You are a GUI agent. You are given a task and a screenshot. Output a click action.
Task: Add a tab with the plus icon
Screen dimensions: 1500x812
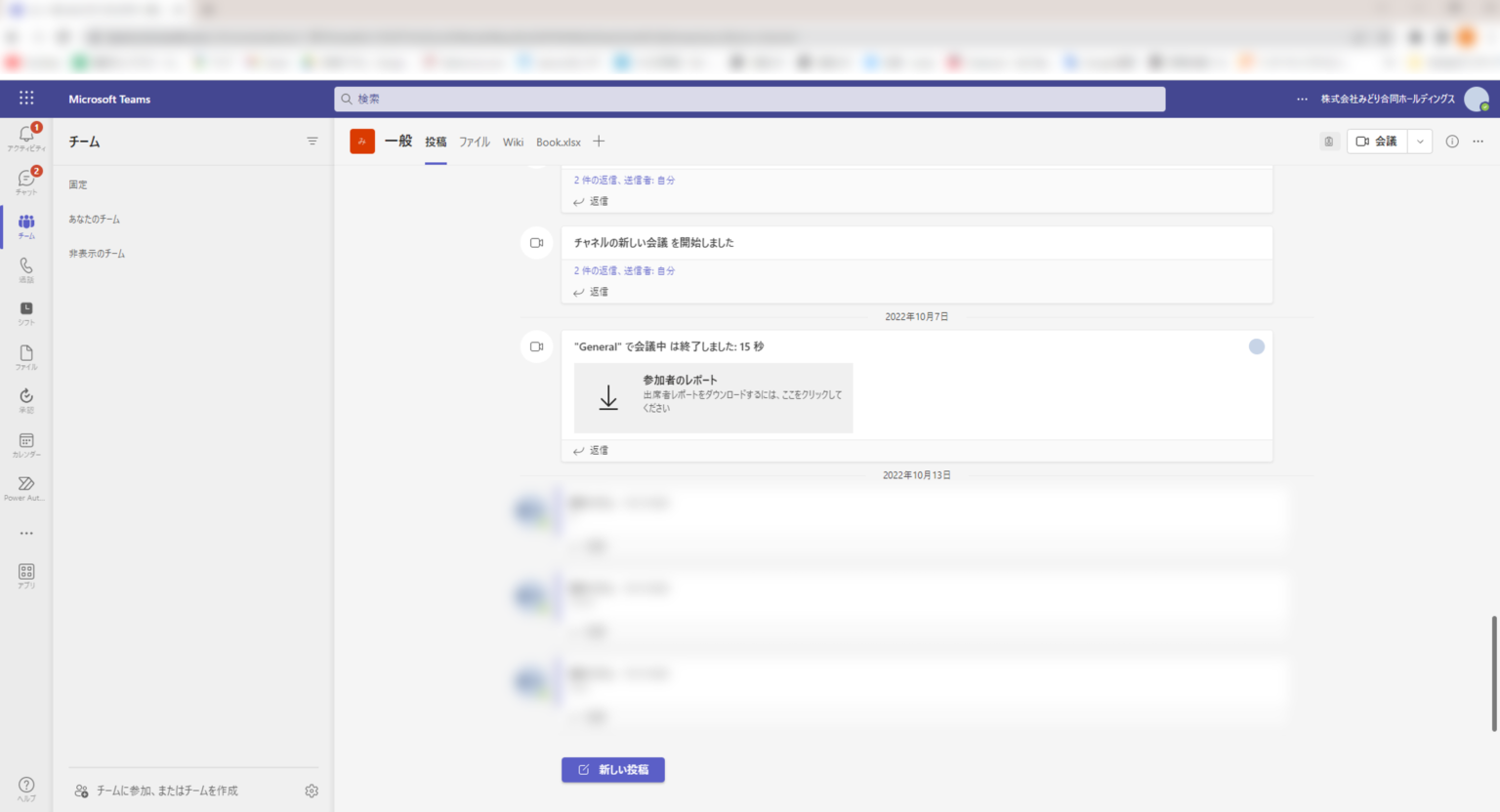click(x=599, y=142)
